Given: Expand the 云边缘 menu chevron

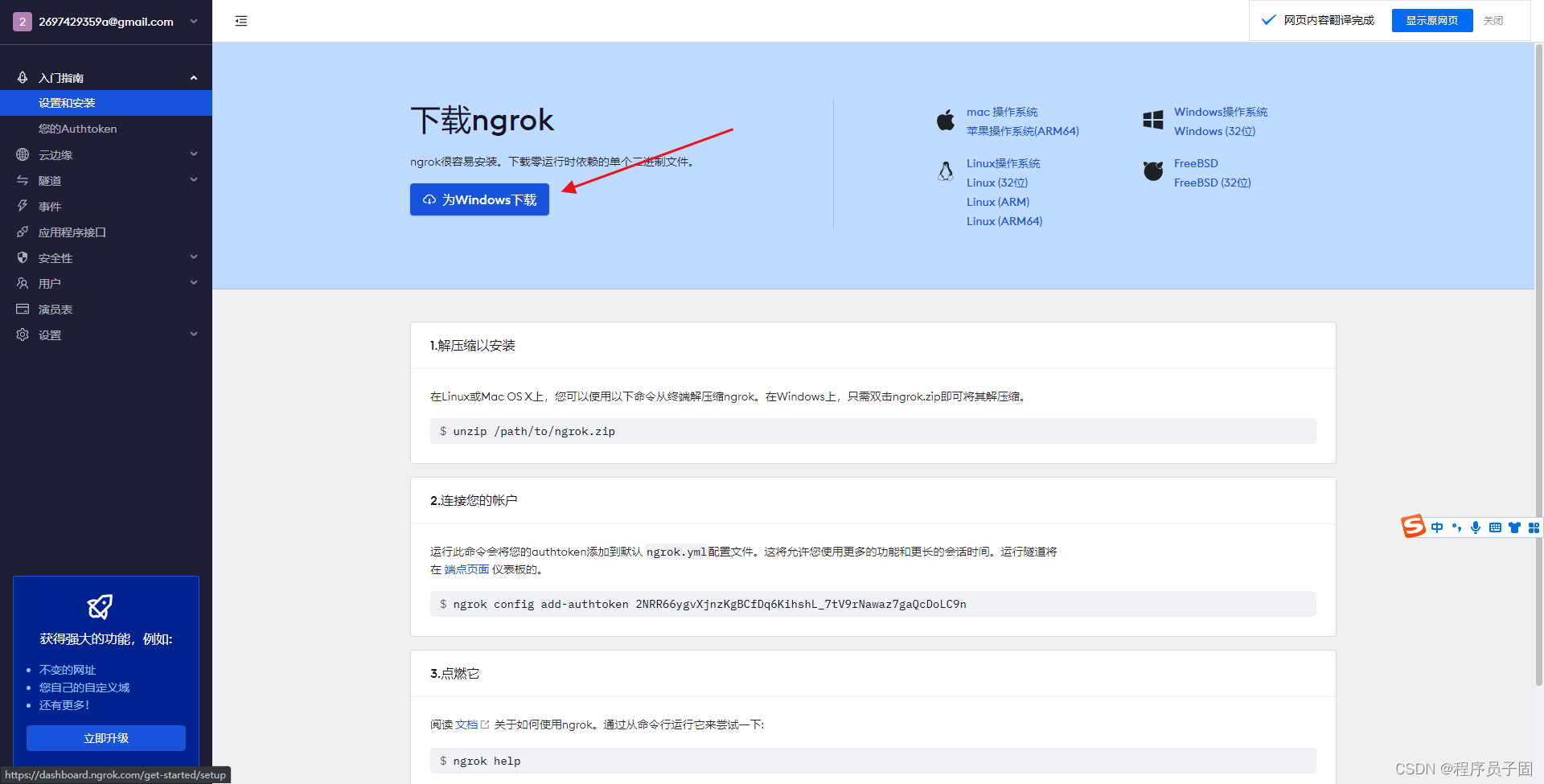Looking at the screenshot, I should (194, 154).
